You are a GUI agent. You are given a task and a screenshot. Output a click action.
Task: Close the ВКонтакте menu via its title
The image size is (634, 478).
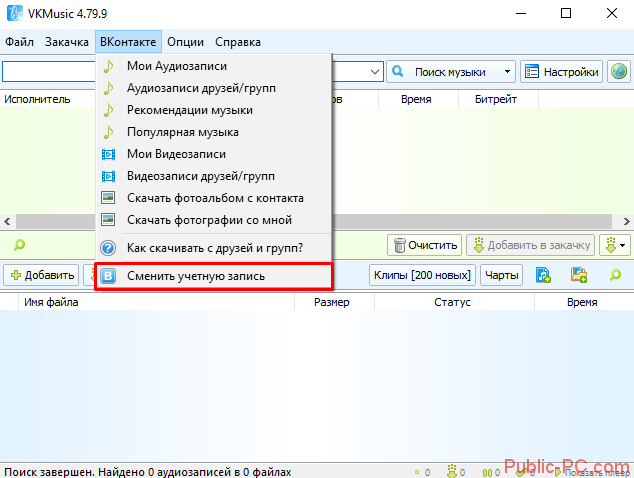[x=128, y=42]
